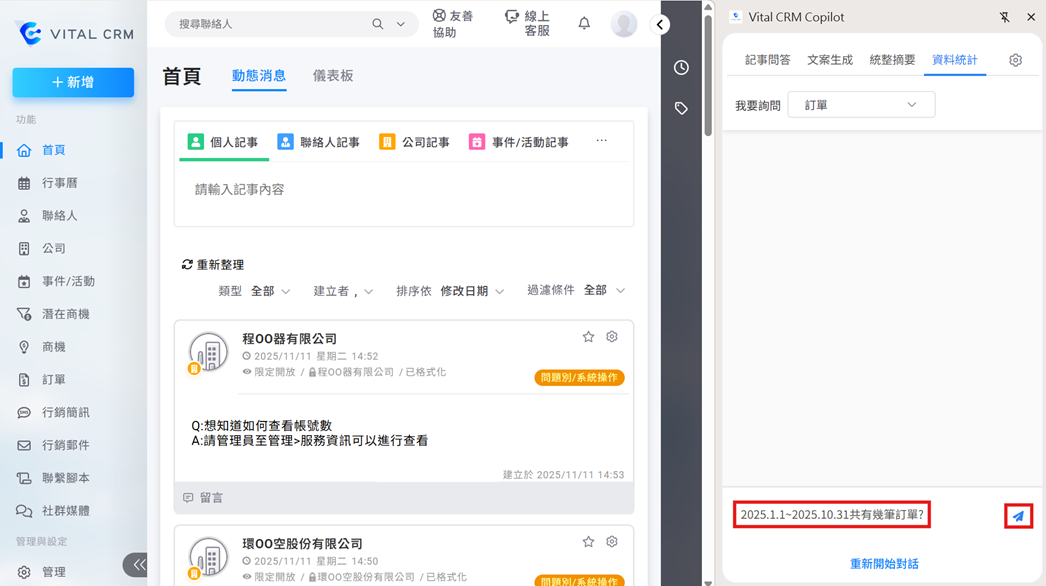
Task: Pin the Vital CRM Copilot panel
Action: click(x=1005, y=17)
